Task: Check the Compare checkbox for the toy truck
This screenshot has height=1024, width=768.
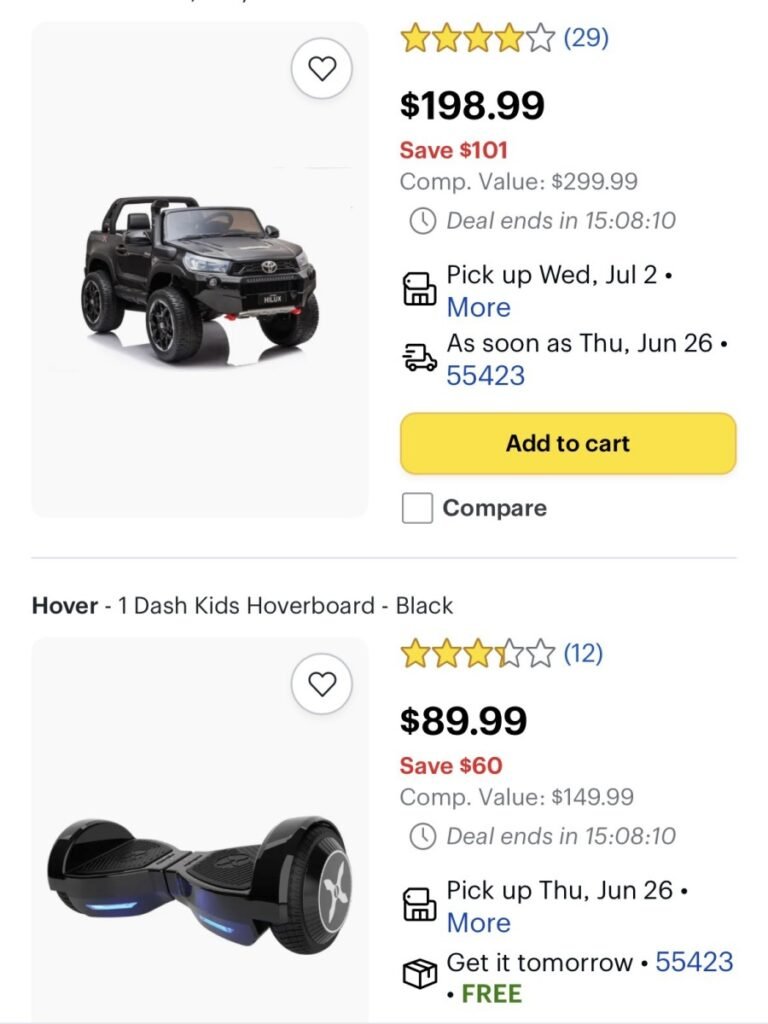Action: (417, 508)
